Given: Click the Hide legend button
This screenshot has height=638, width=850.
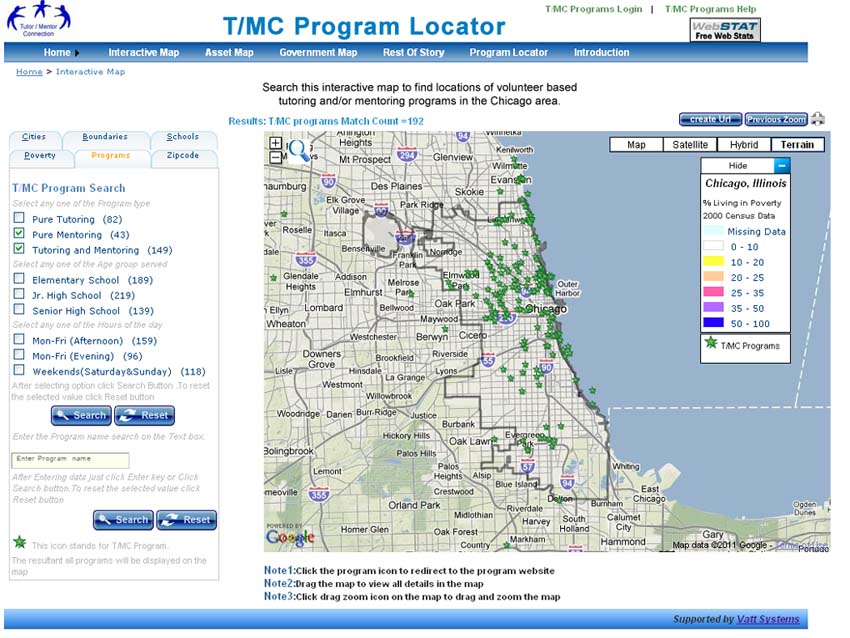Looking at the screenshot, I should tap(738, 165).
